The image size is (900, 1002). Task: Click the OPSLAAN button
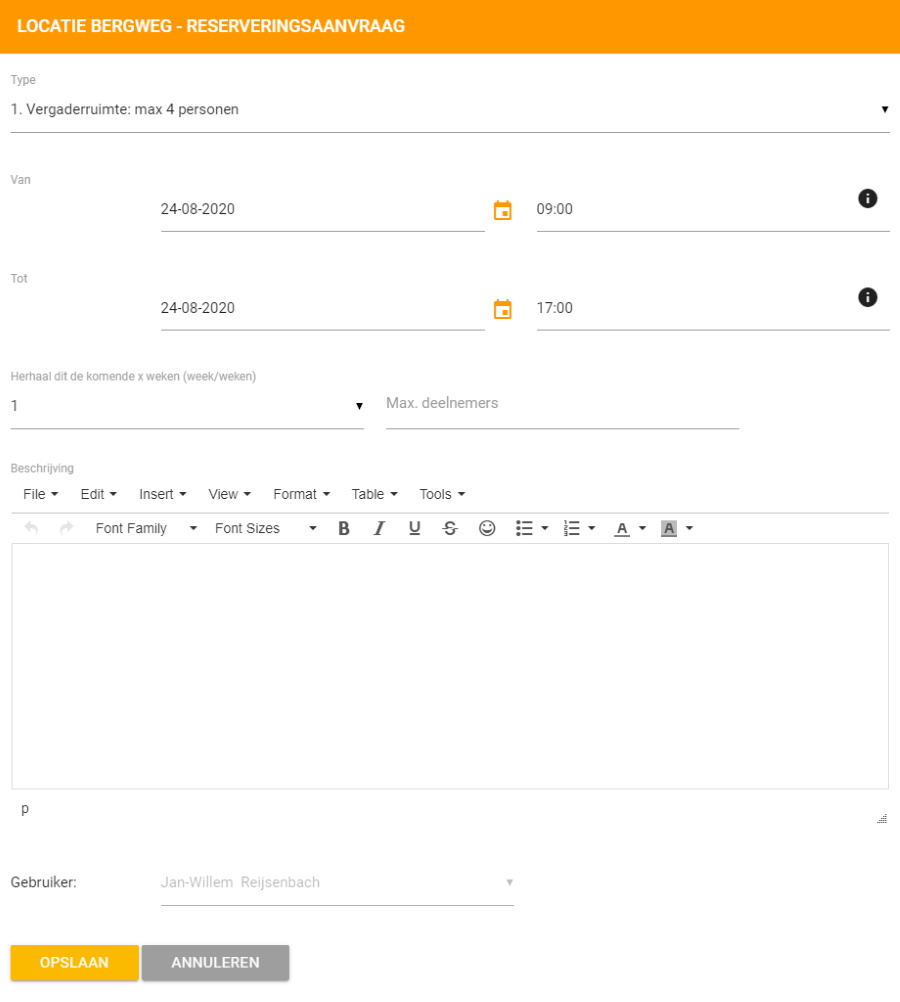74,963
